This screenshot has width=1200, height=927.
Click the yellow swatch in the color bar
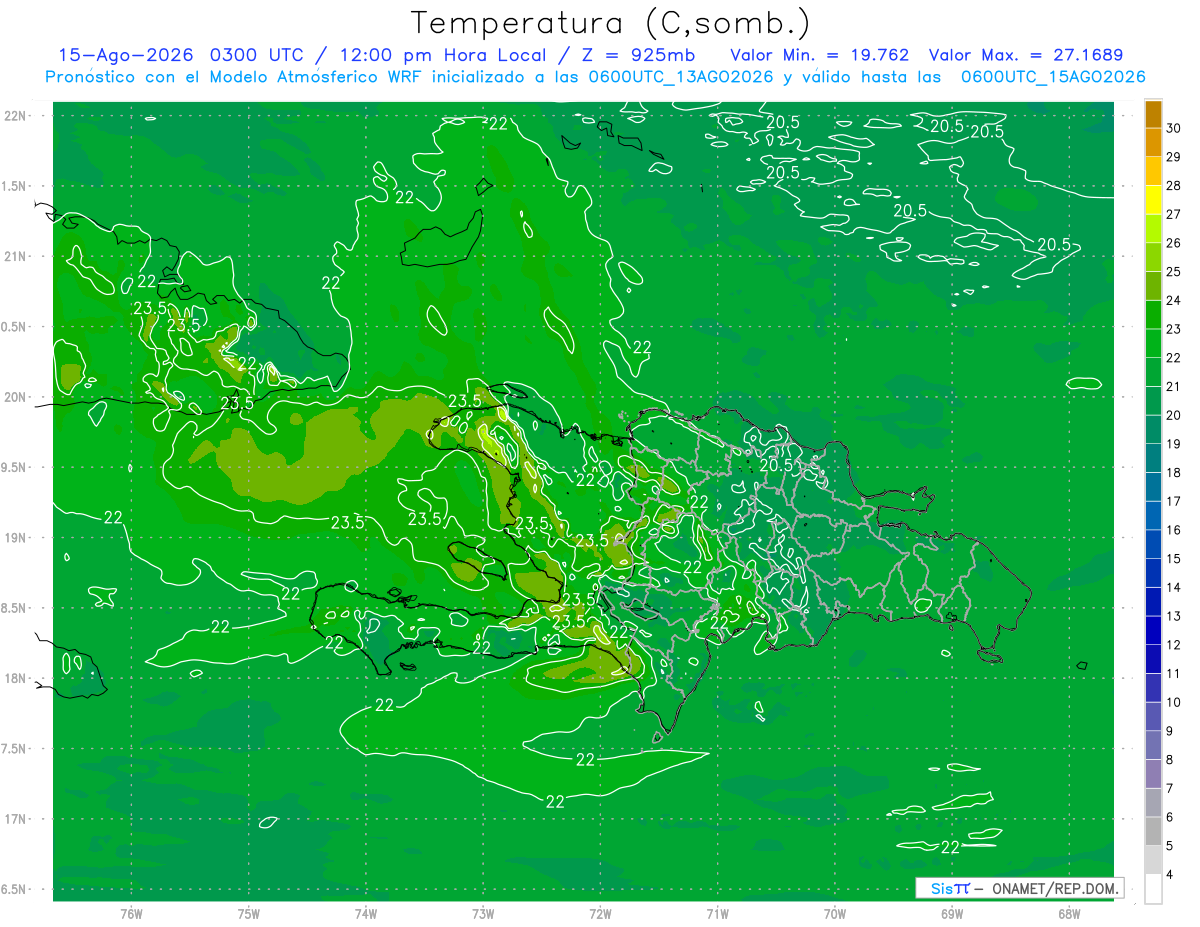1153,200
